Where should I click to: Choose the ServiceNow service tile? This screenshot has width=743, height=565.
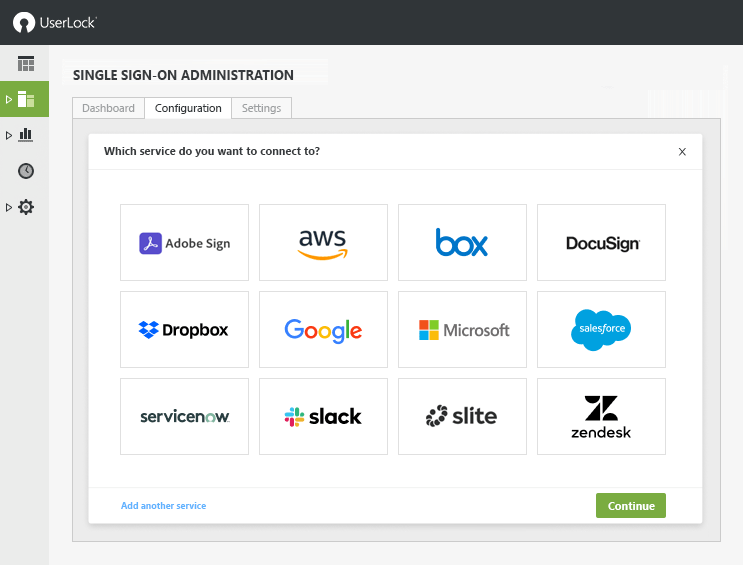(184, 416)
